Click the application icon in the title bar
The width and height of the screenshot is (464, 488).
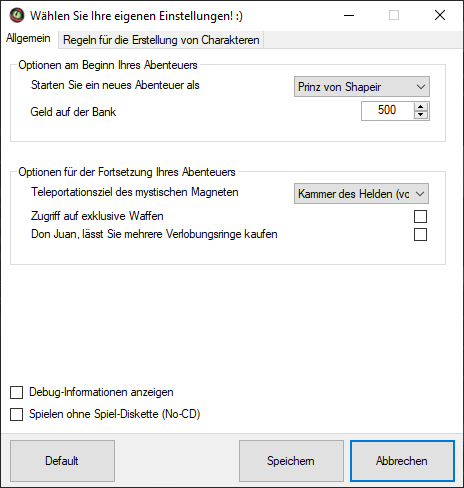tap(17, 15)
